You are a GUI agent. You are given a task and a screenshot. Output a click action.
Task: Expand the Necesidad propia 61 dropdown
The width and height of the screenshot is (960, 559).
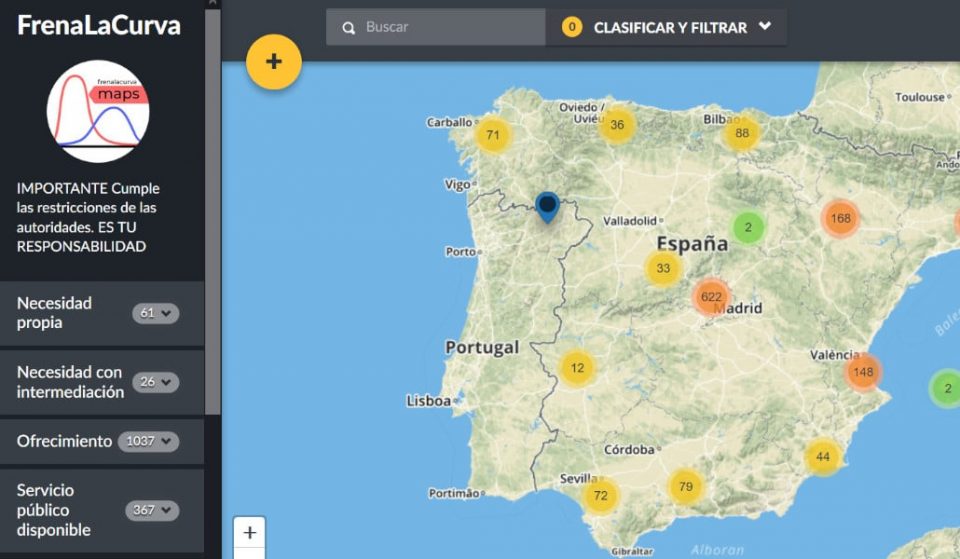click(156, 313)
